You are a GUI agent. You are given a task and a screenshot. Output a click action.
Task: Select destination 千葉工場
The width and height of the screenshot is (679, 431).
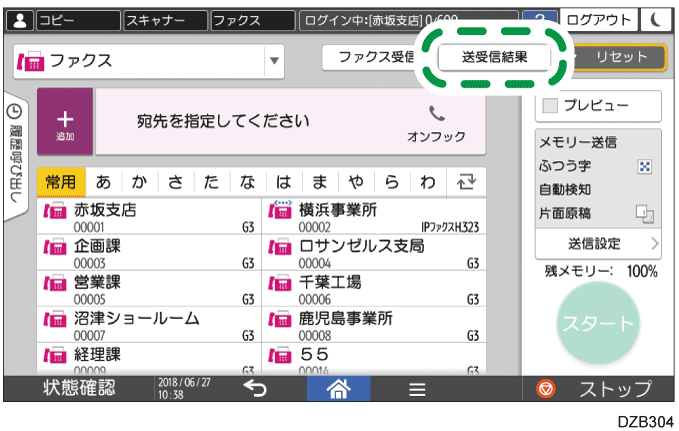[374, 289]
